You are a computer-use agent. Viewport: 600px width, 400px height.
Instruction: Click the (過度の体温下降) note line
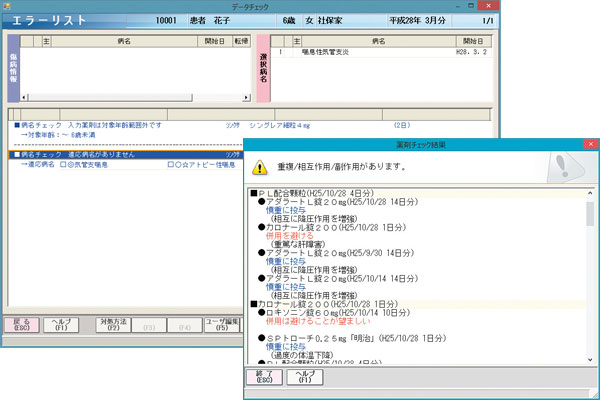pos(302,355)
